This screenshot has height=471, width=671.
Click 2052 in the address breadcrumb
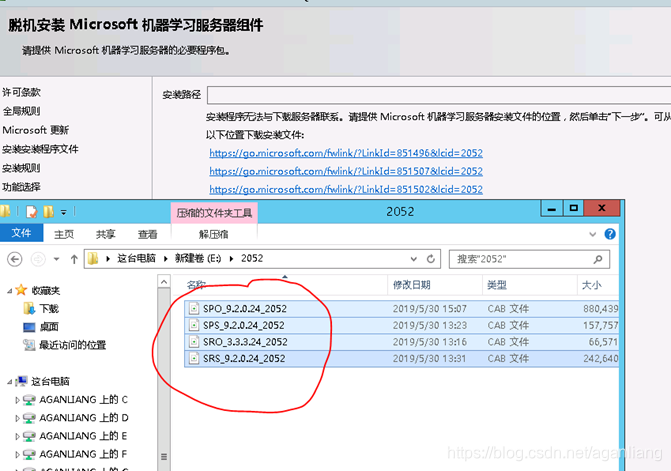point(252,258)
